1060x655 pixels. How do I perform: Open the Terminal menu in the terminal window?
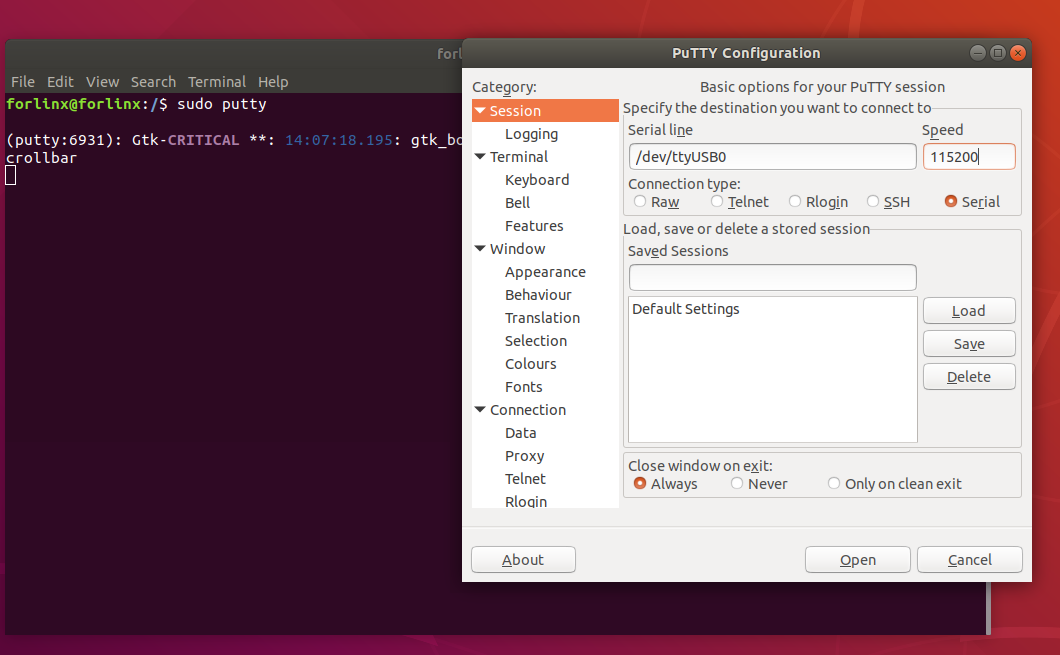pos(216,81)
